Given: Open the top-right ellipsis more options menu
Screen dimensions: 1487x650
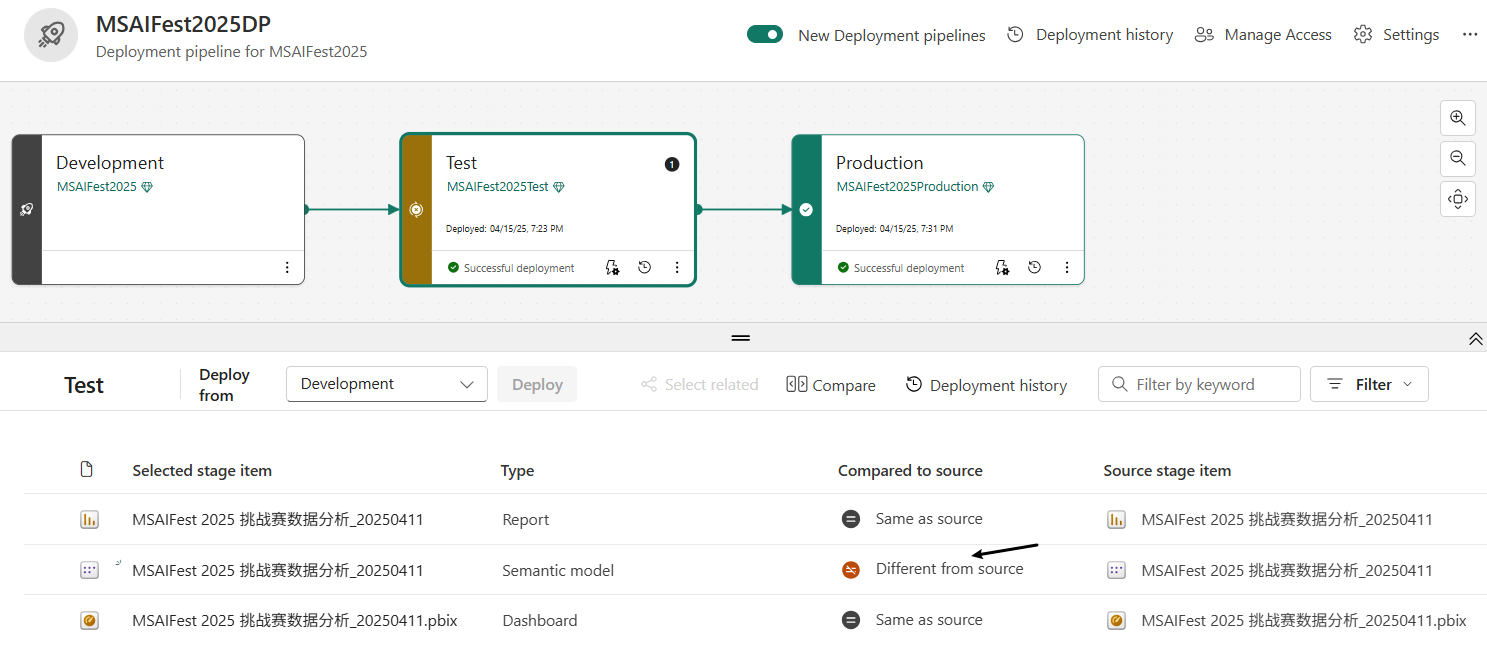Looking at the screenshot, I should click(1469, 35).
